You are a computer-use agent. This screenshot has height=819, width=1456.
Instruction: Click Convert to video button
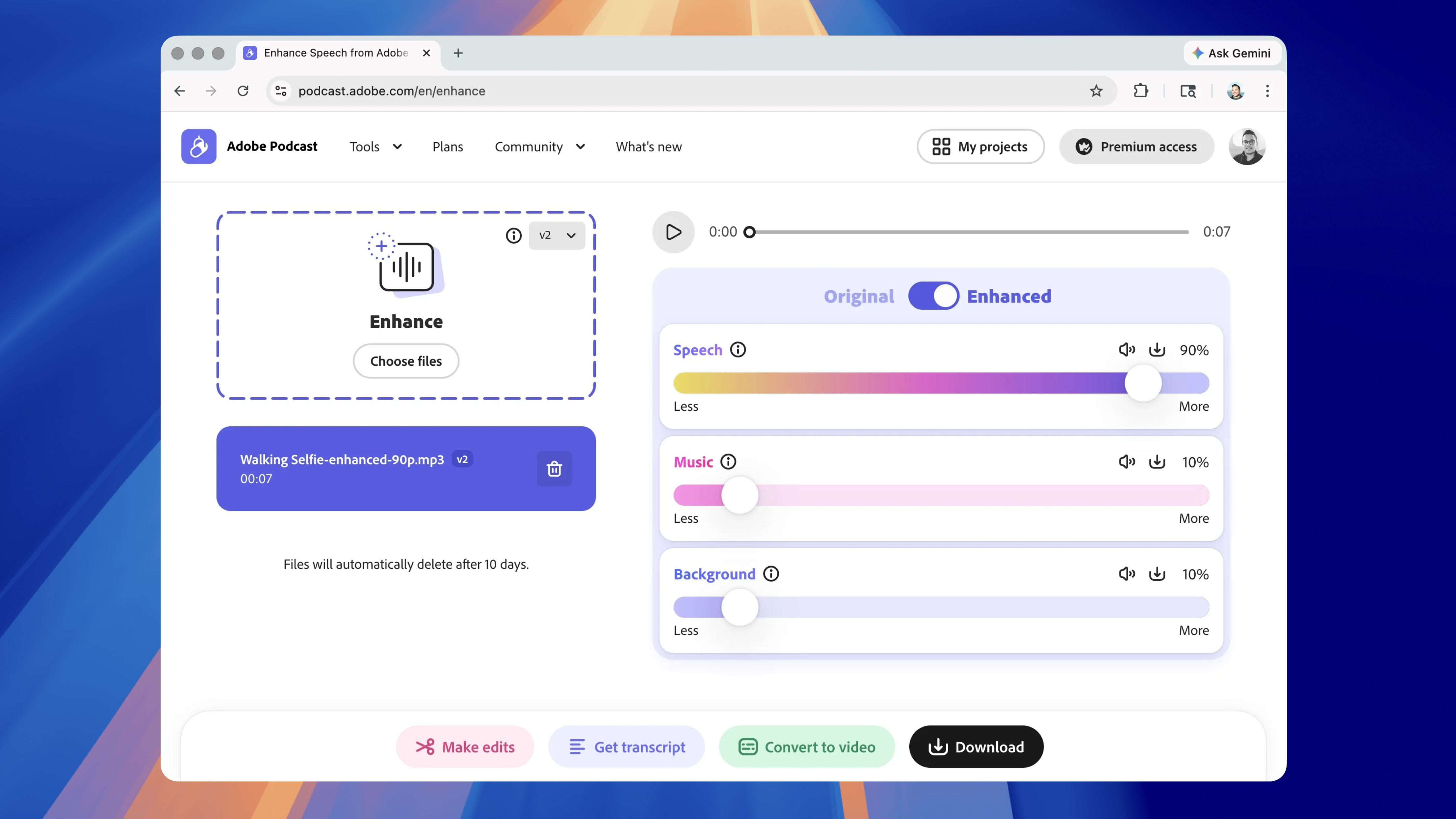tap(807, 747)
